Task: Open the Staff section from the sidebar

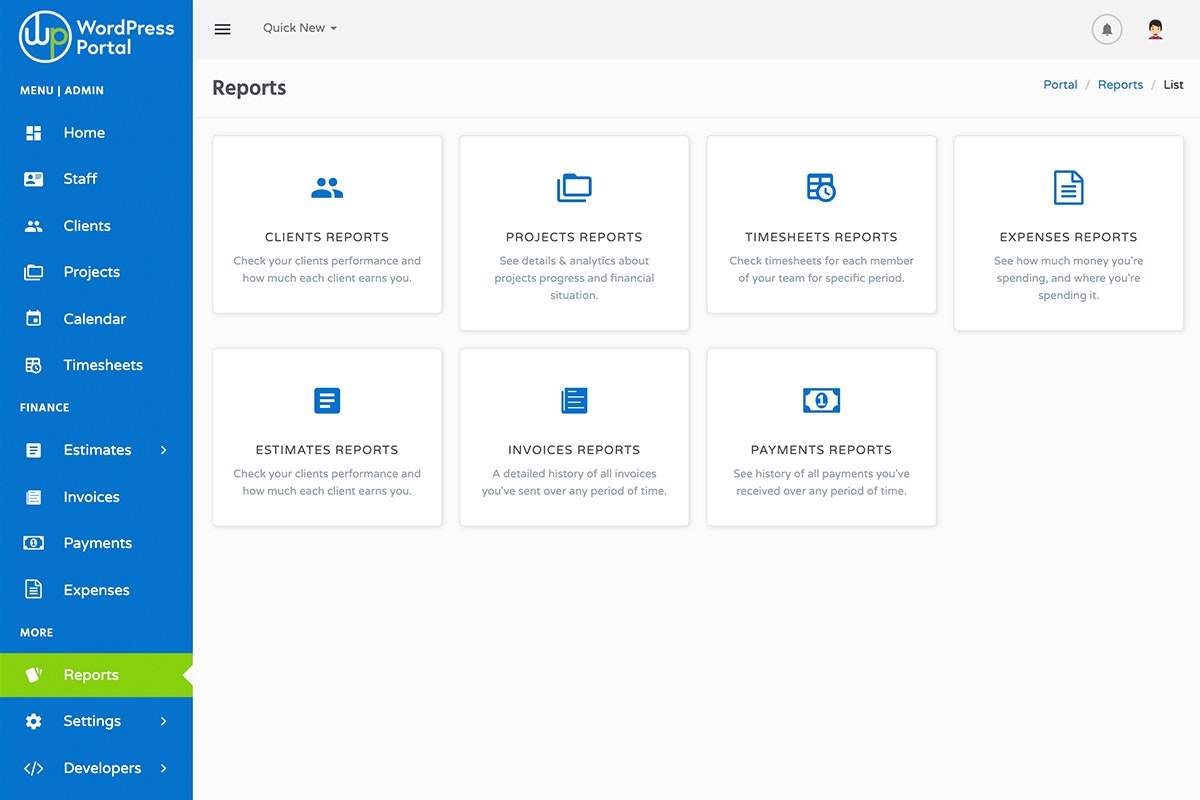Action: click(81, 179)
